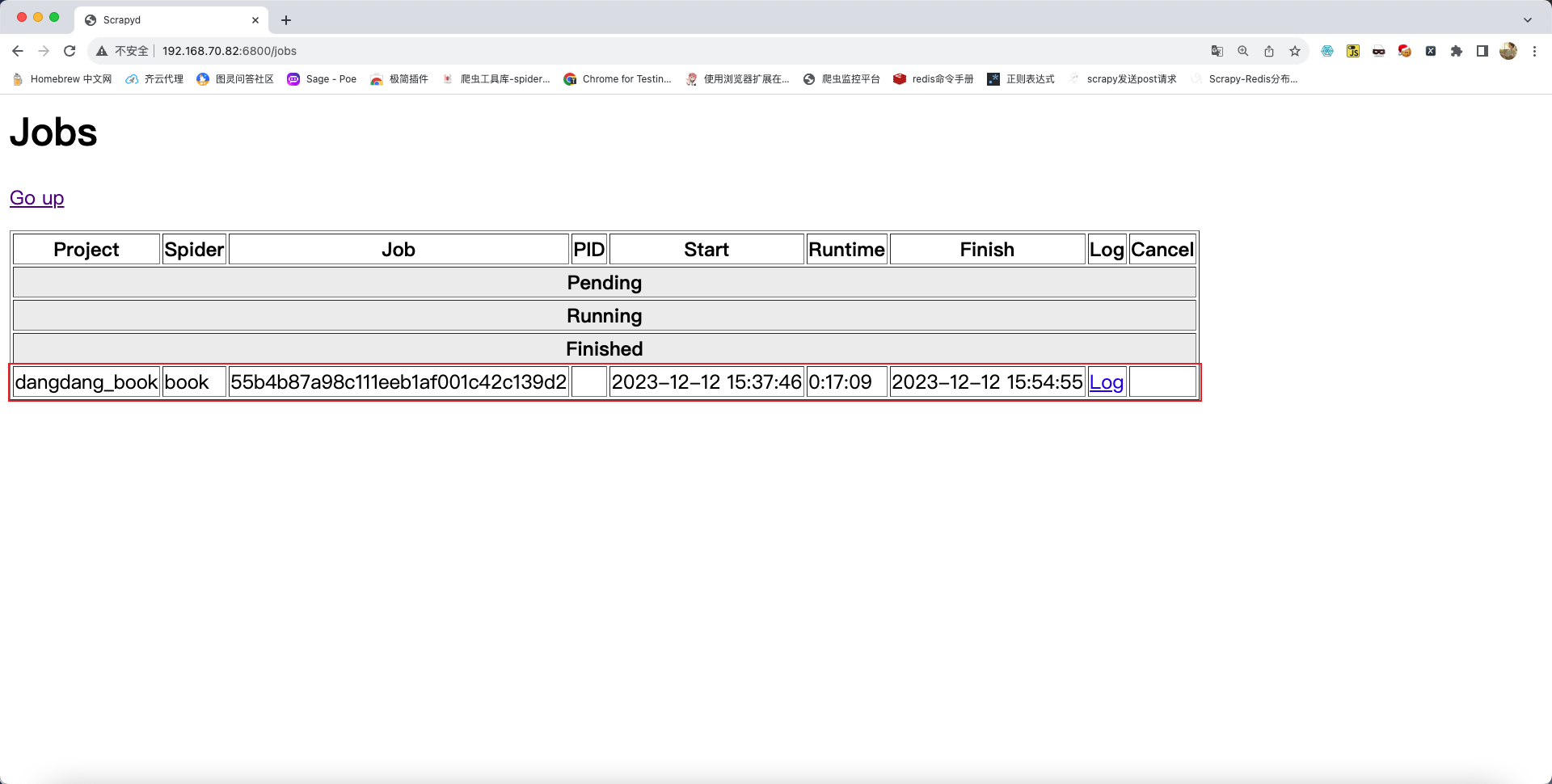Share this page via the share icon

[1269, 51]
